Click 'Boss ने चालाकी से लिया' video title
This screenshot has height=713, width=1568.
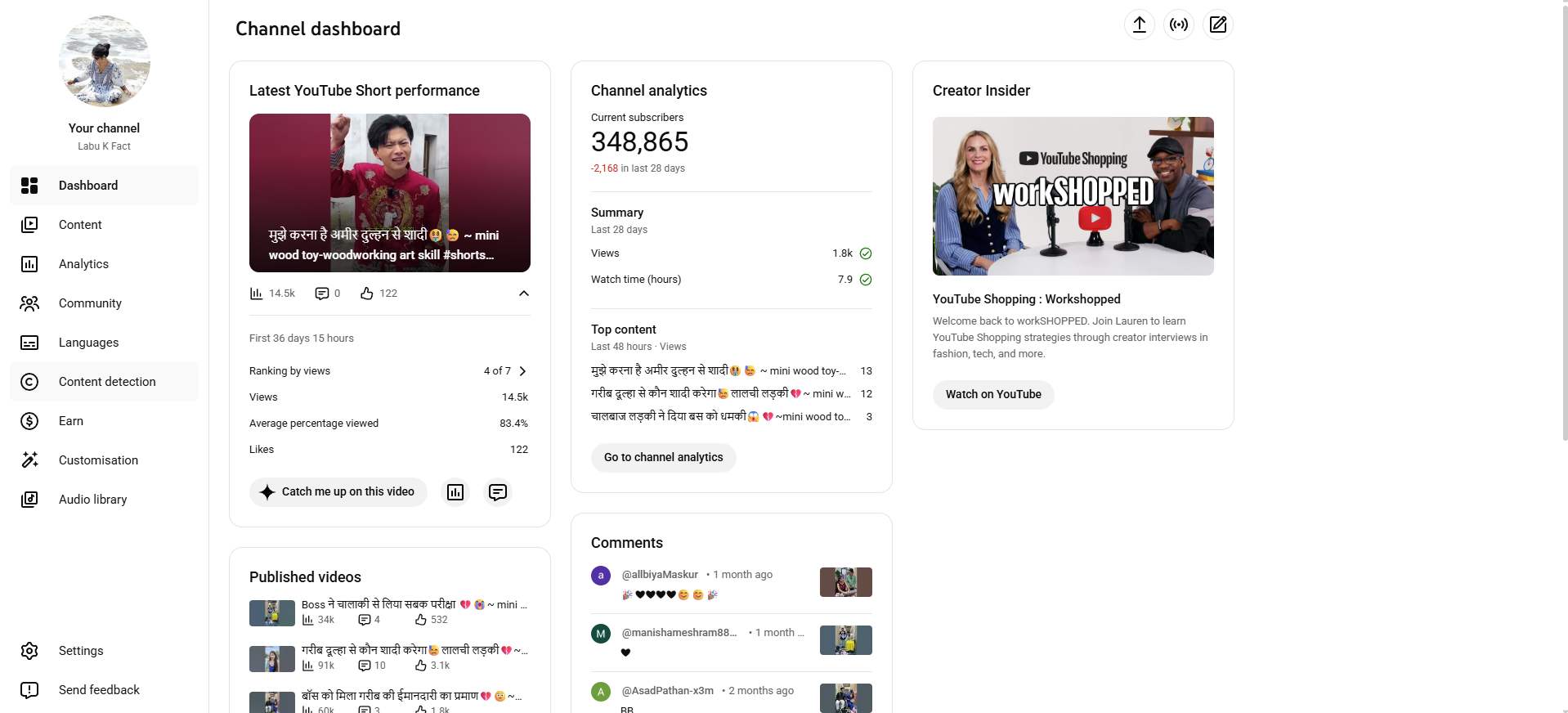414,605
